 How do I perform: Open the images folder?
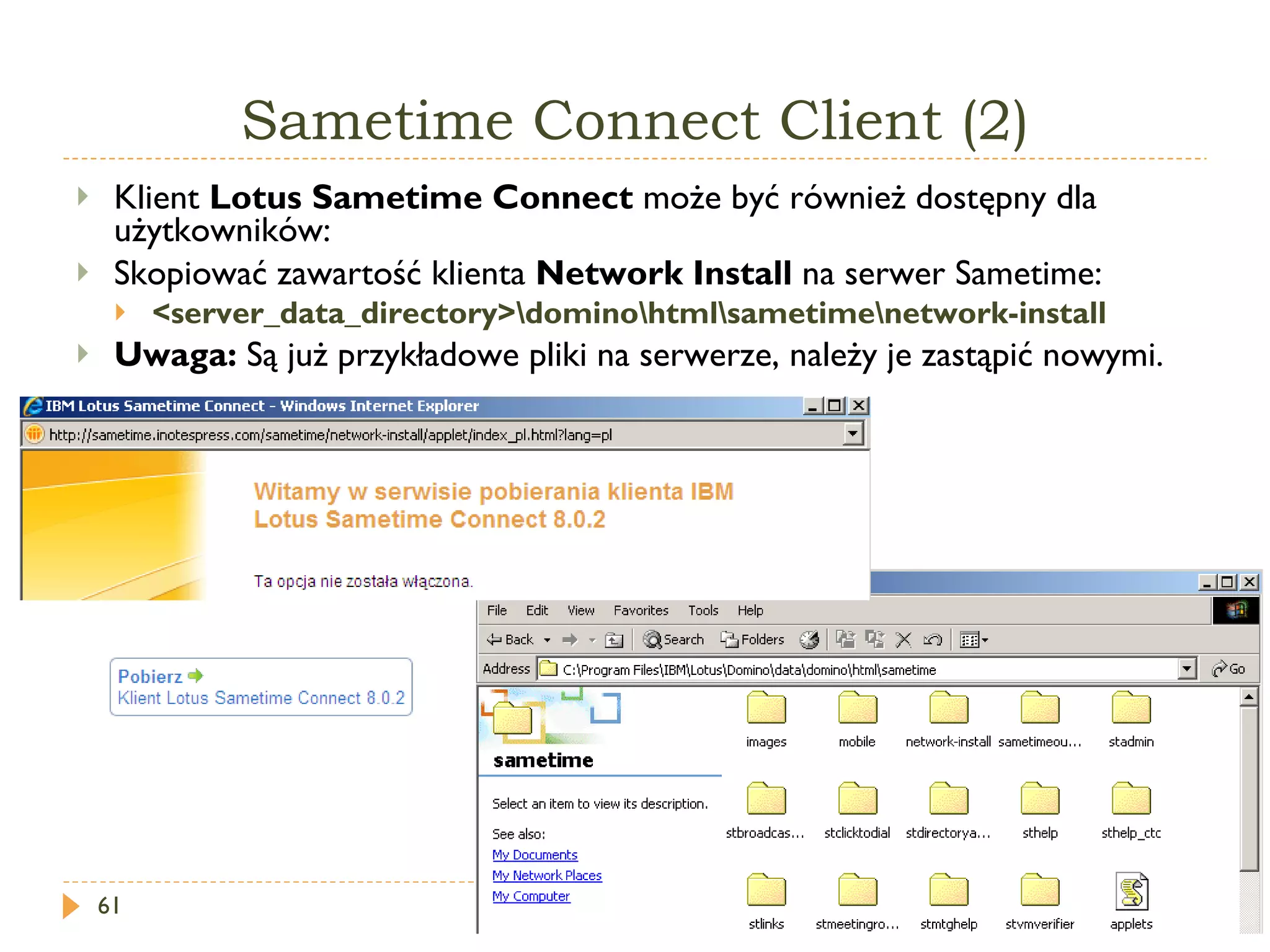click(x=766, y=719)
